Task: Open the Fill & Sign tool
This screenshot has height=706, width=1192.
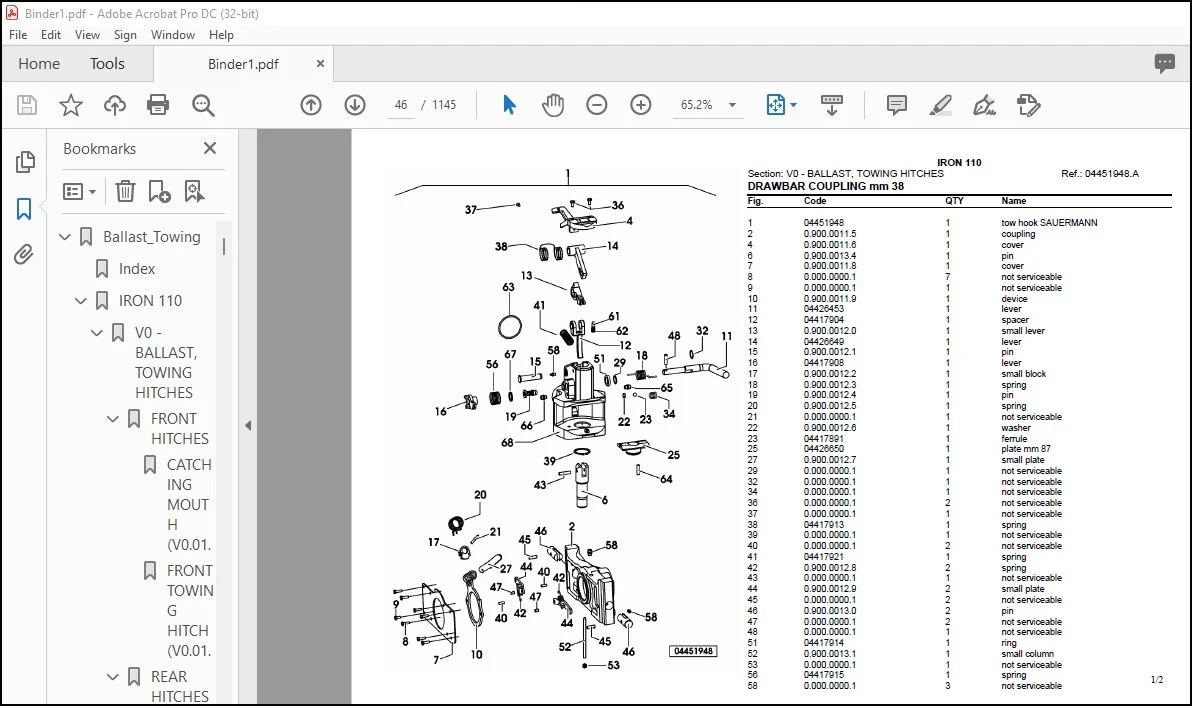Action: pyautogui.click(x=984, y=105)
